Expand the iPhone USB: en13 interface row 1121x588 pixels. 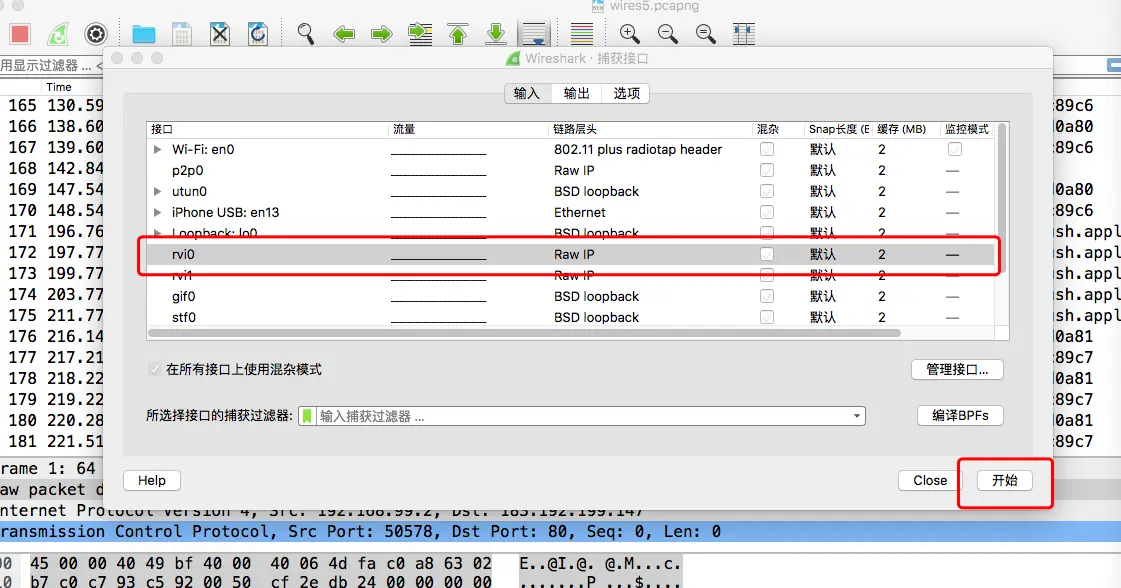pyautogui.click(x=157, y=212)
